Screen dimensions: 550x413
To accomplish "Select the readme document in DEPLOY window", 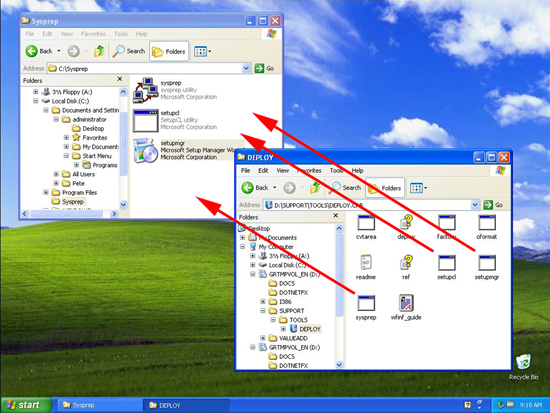I will point(366,267).
